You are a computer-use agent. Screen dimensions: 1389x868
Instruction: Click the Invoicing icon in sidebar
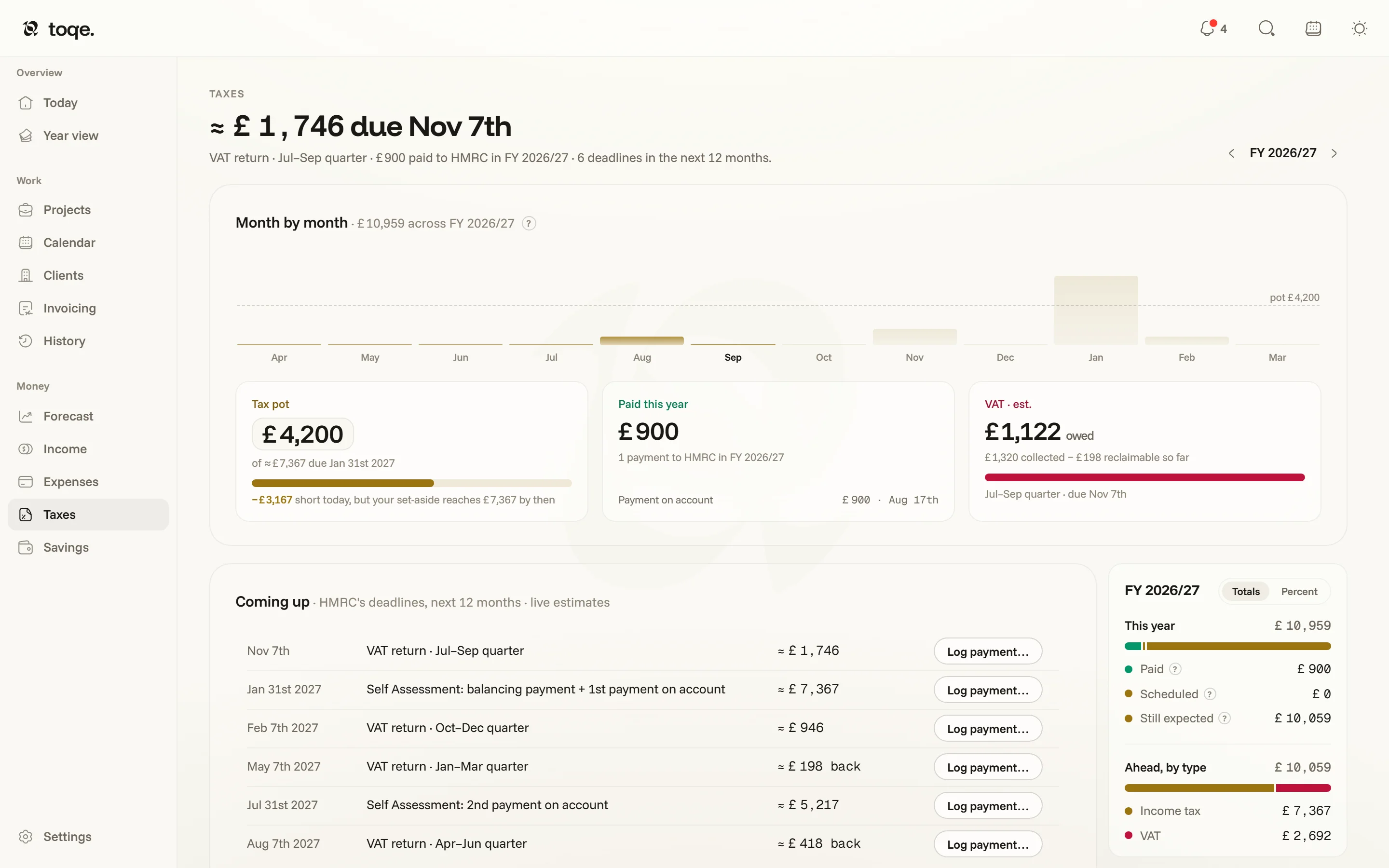point(25,308)
